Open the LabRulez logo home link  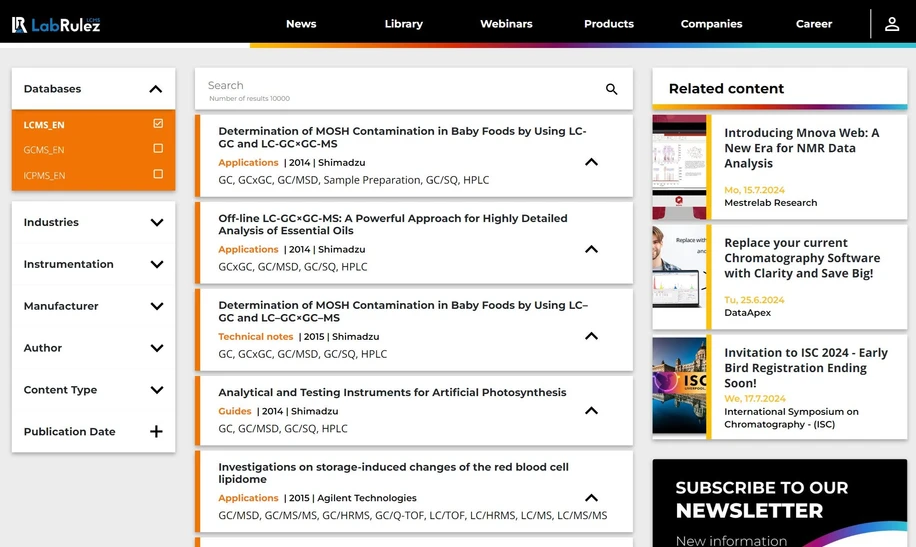point(56,24)
